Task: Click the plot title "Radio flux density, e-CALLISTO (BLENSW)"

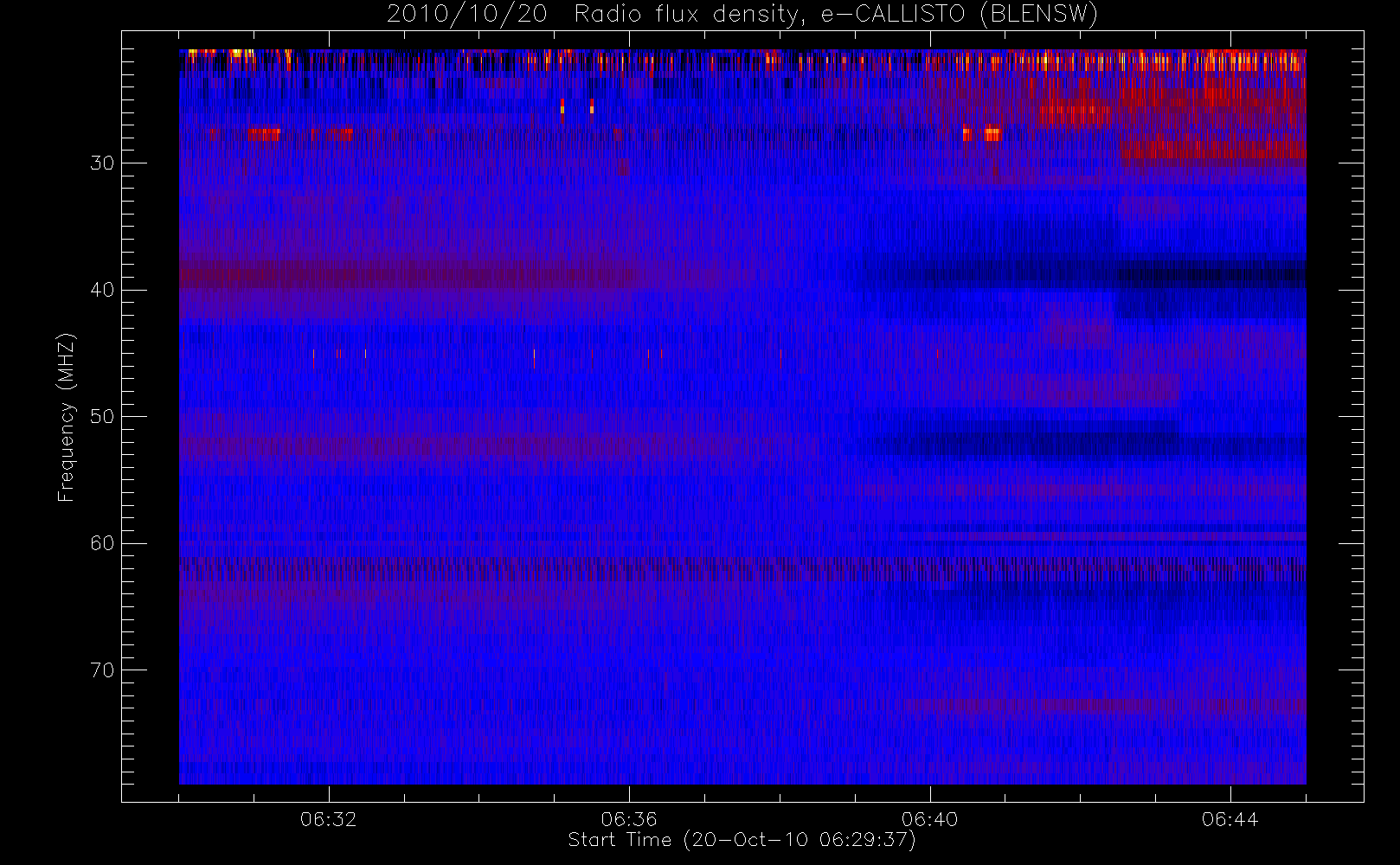Action: (836, 15)
